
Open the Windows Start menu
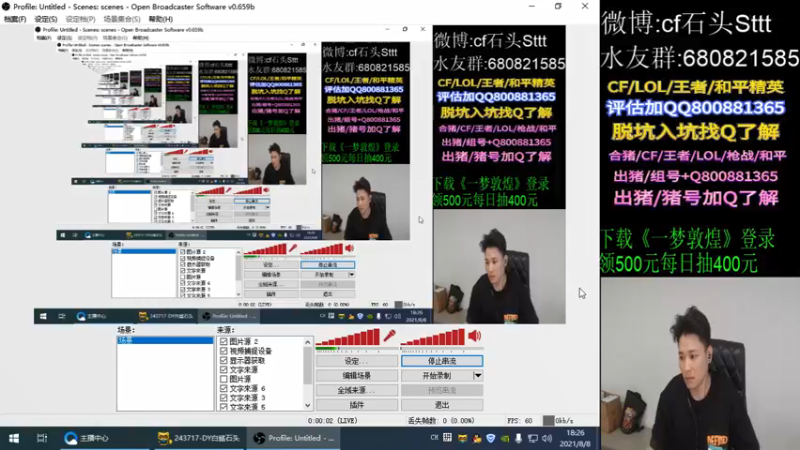click(14, 438)
